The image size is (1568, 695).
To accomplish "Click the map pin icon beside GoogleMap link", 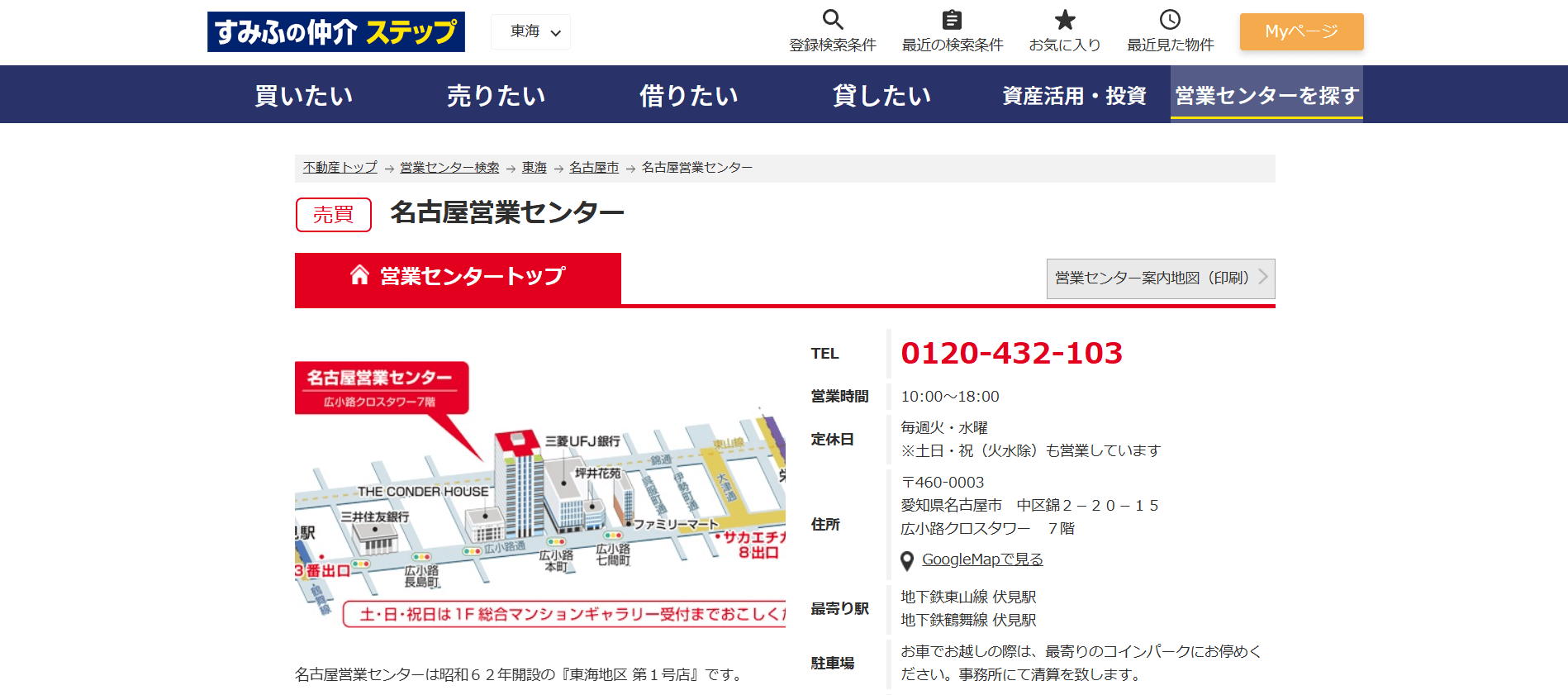I will tap(907, 560).
